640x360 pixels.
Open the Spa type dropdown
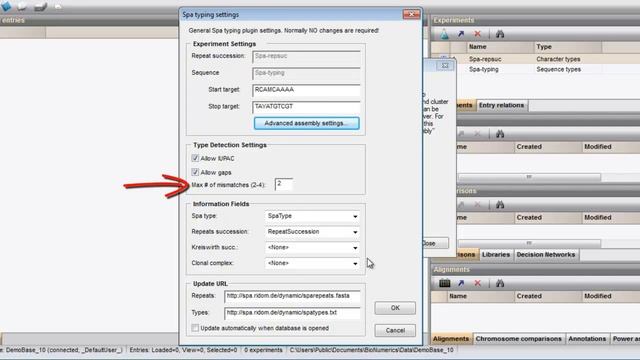pyautogui.click(x=312, y=216)
